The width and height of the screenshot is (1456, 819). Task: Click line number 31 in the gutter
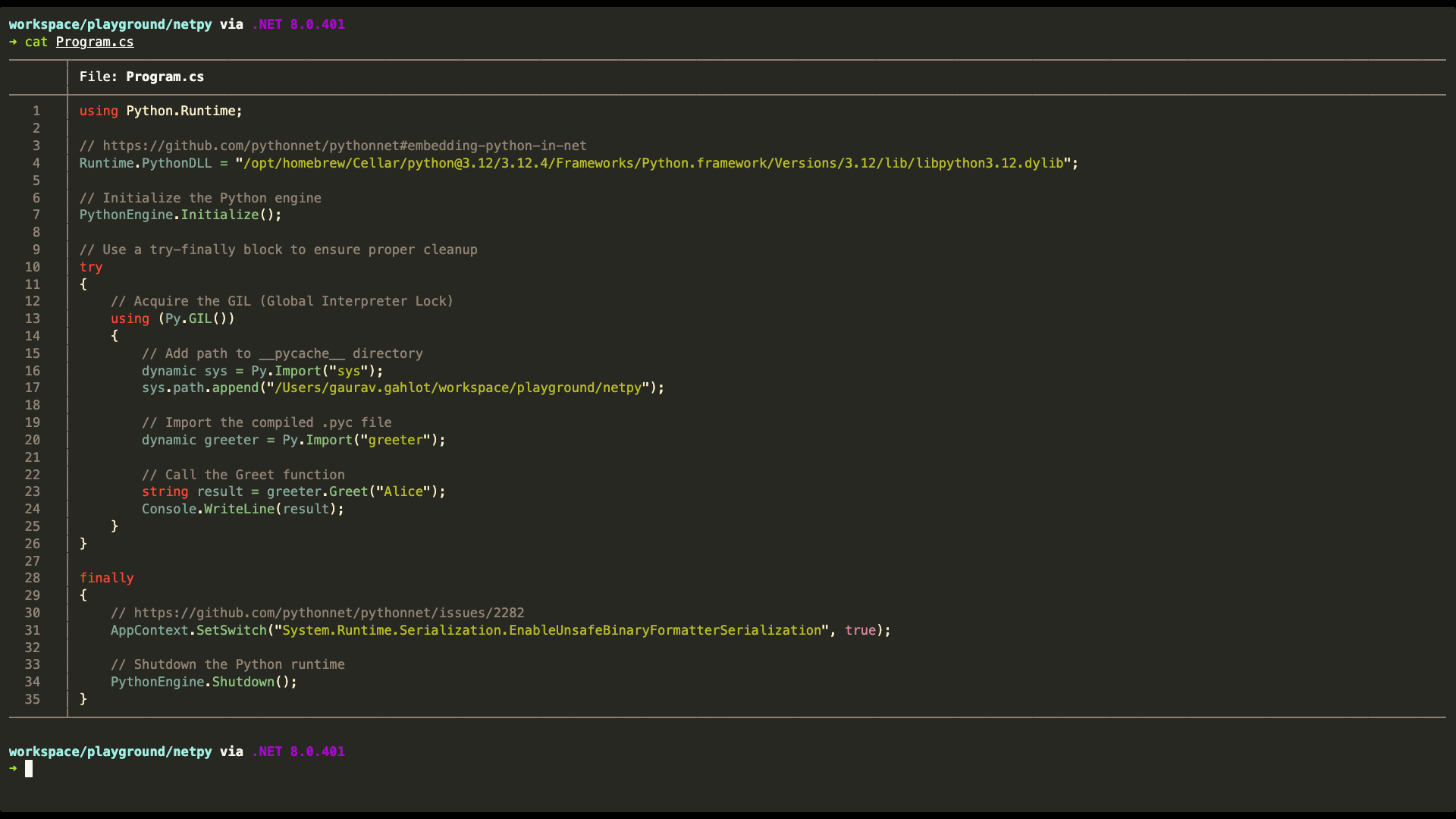pos(33,630)
